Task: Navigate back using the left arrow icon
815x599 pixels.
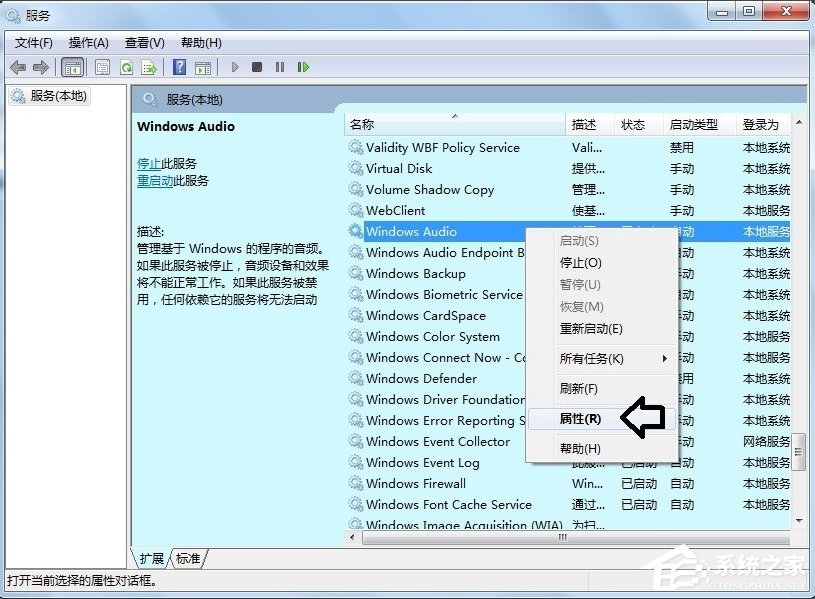Action: (x=18, y=67)
